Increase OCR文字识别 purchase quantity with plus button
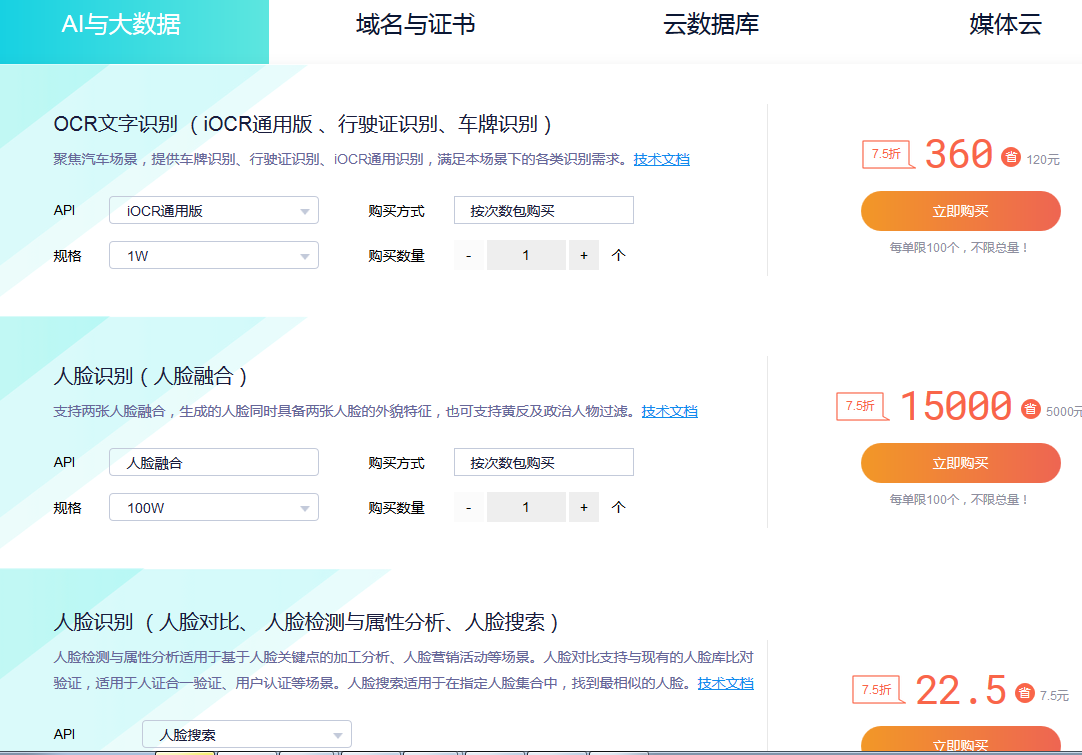 pos(584,256)
